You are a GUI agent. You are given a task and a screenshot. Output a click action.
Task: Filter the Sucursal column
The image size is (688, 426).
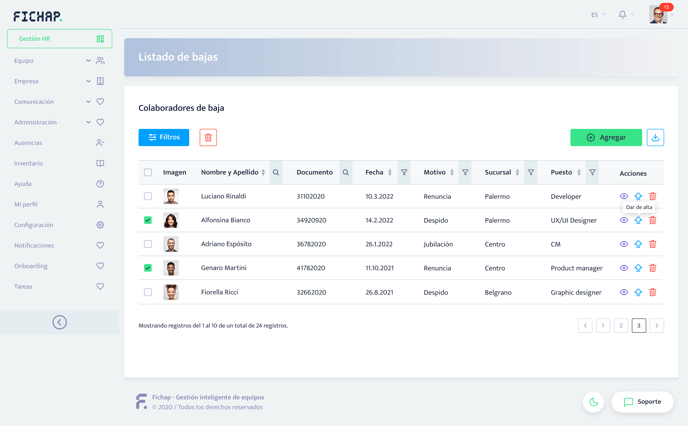531,172
